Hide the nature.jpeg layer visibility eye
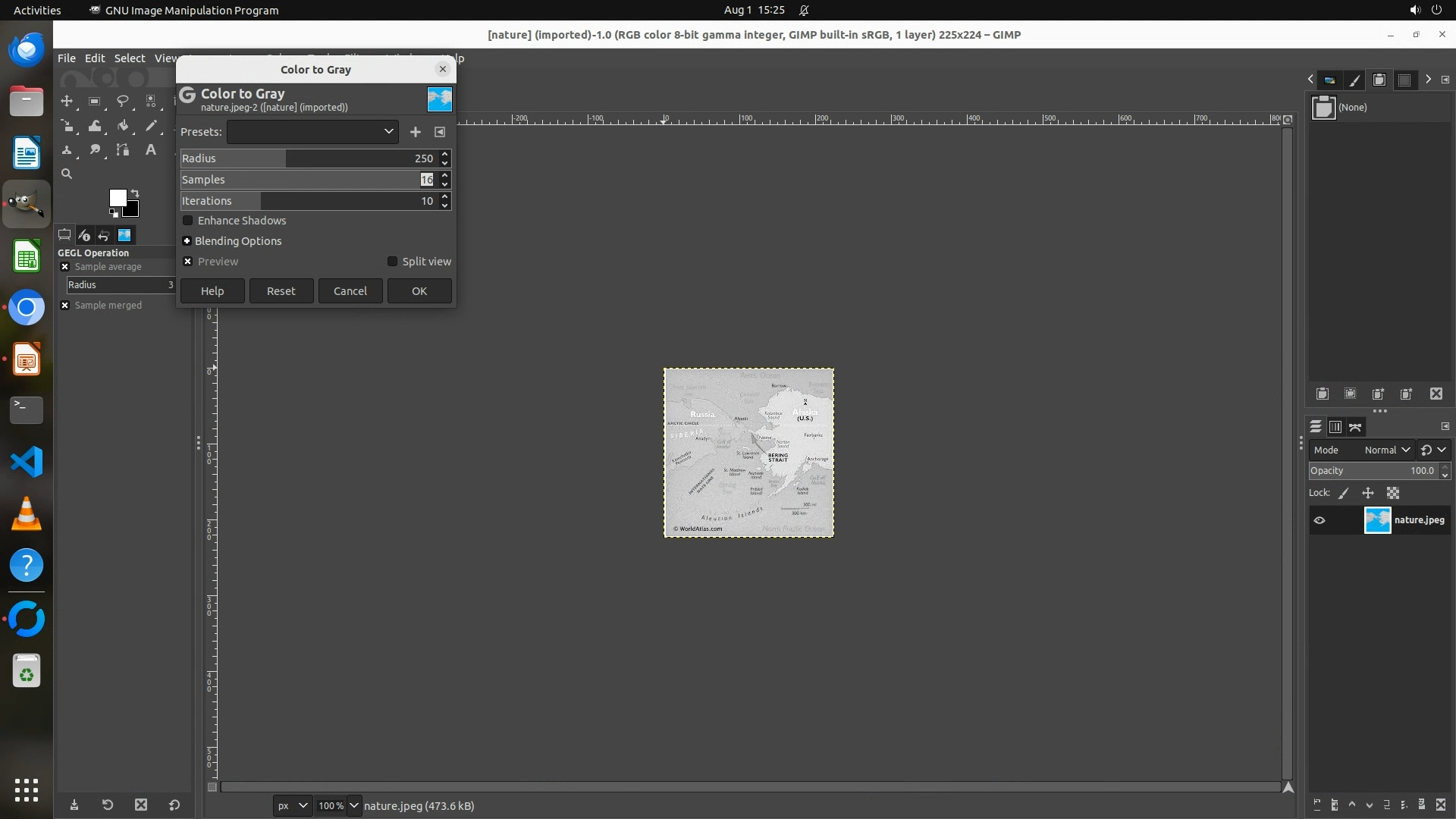Image resolution: width=1456 pixels, height=819 pixels. point(1319,520)
